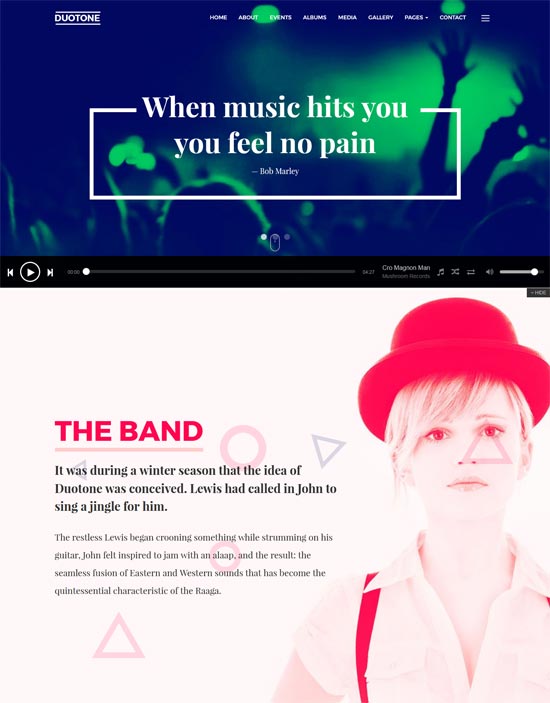
Task: Toggle shuffle playback
Action: point(455,272)
